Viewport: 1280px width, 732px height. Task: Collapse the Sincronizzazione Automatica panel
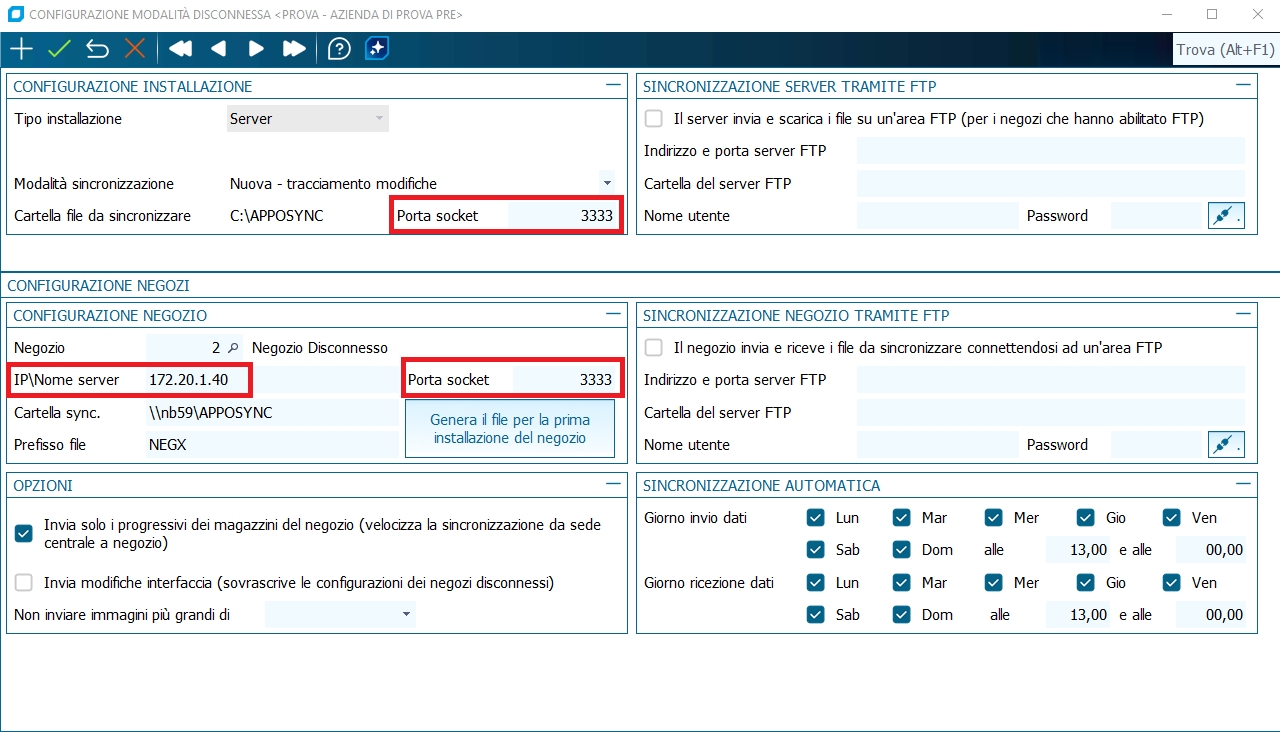(1244, 485)
